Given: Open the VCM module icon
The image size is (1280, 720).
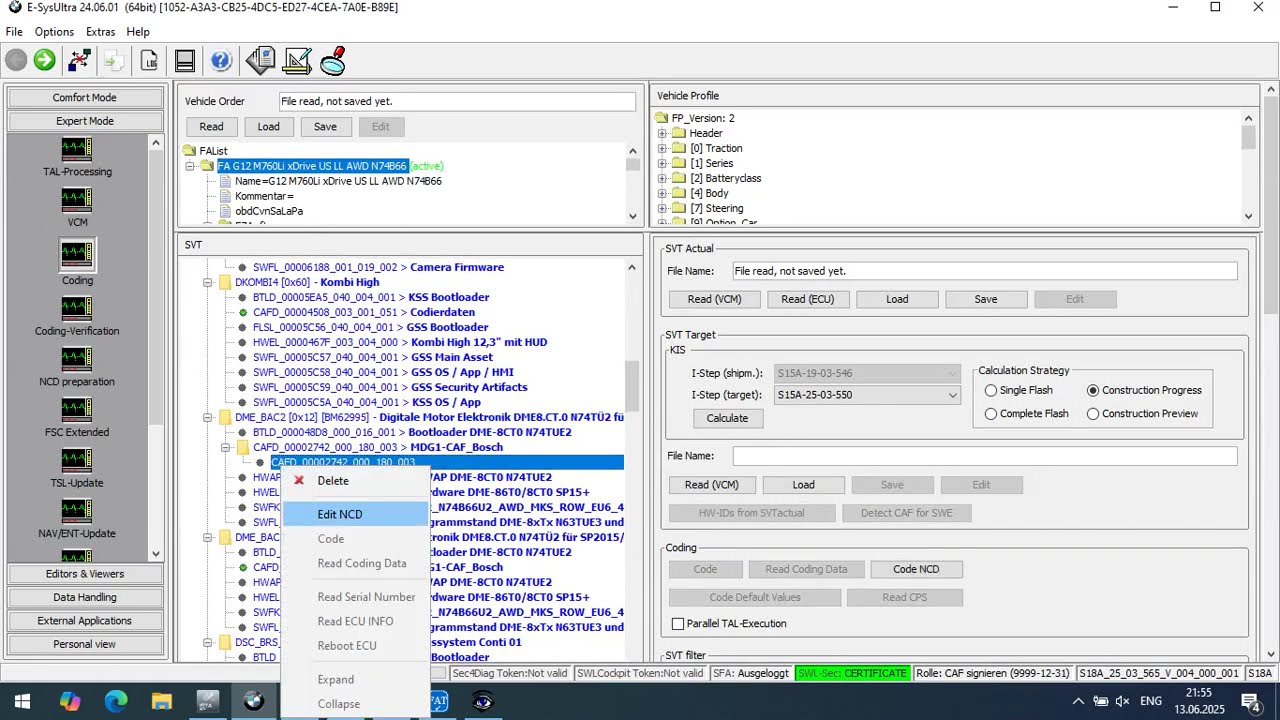Looking at the screenshot, I should pyautogui.click(x=77, y=200).
